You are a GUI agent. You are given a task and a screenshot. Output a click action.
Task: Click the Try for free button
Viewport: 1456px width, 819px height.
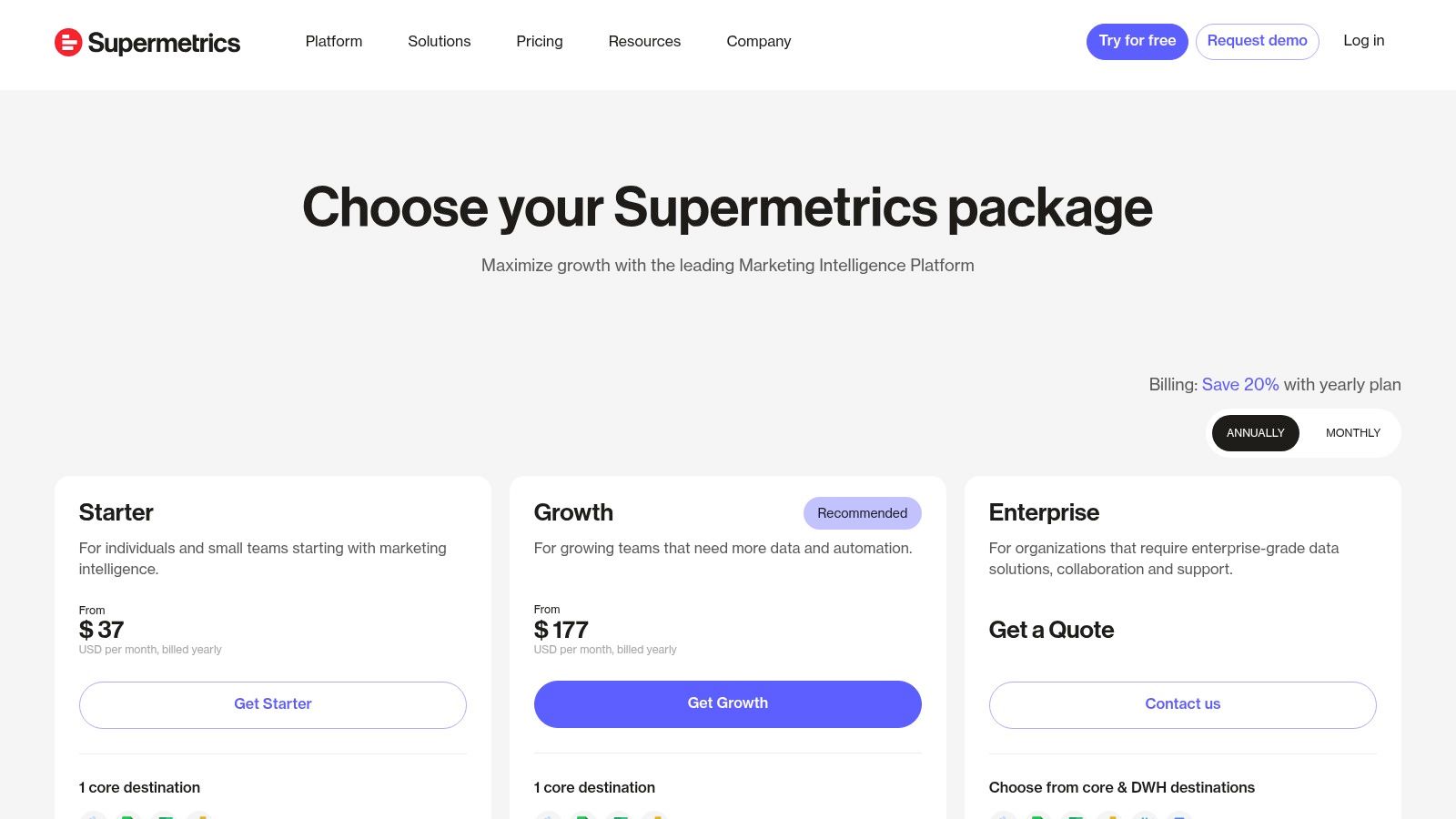click(1137, 41)
